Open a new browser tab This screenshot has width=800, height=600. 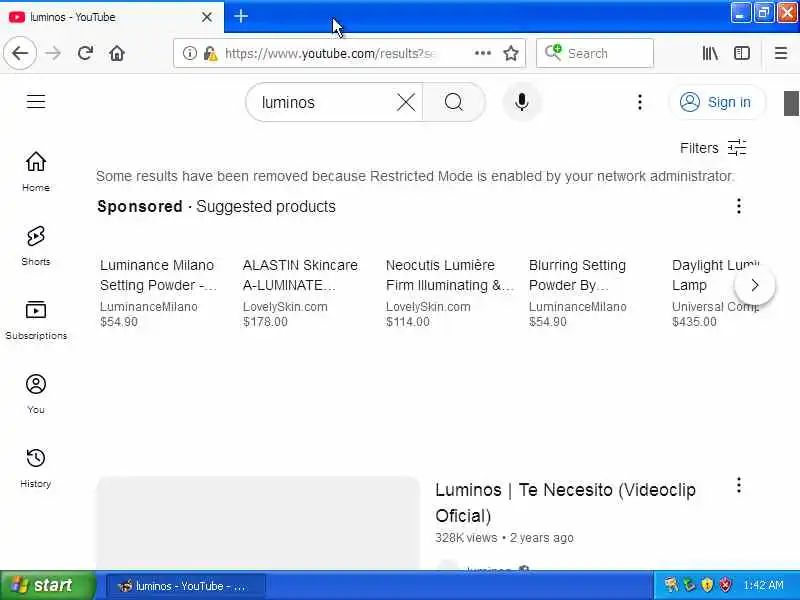(241, 16)
